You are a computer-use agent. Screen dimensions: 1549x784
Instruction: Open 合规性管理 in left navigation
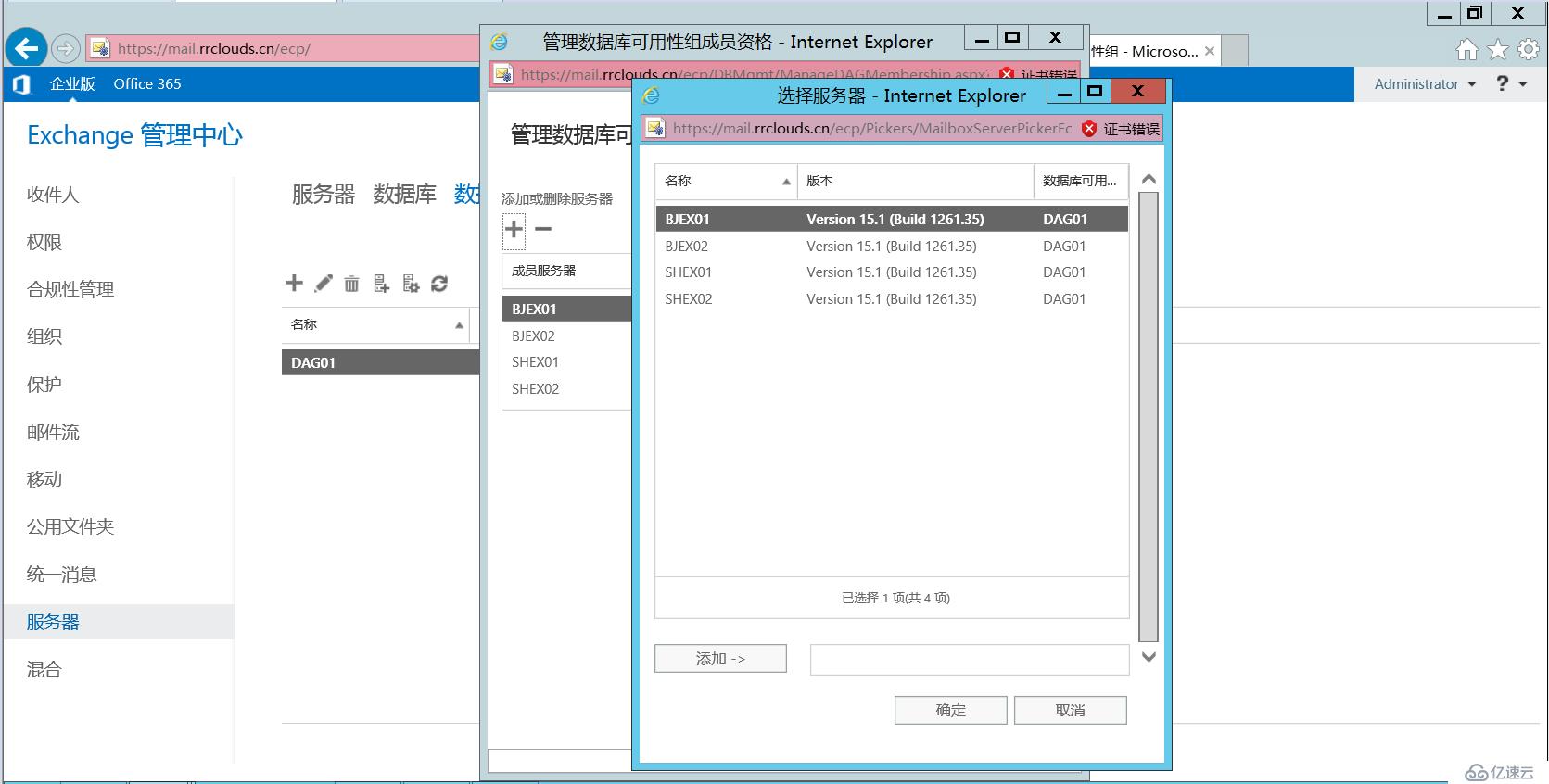(x=70, y=289)
